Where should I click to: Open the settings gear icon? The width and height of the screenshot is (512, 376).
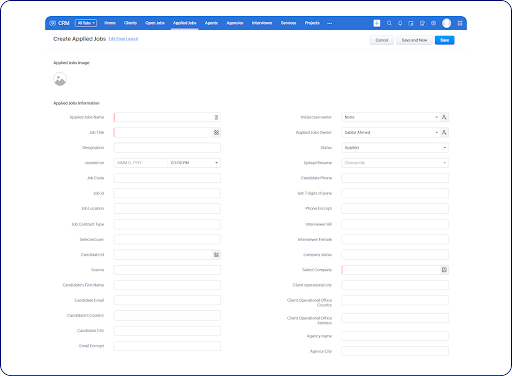(x=433, y=23)
